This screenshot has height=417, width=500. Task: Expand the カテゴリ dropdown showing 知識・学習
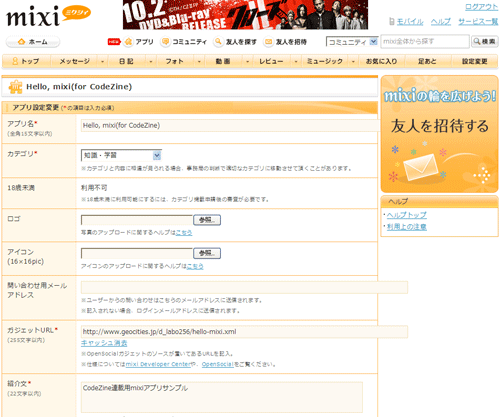point(121,155)
